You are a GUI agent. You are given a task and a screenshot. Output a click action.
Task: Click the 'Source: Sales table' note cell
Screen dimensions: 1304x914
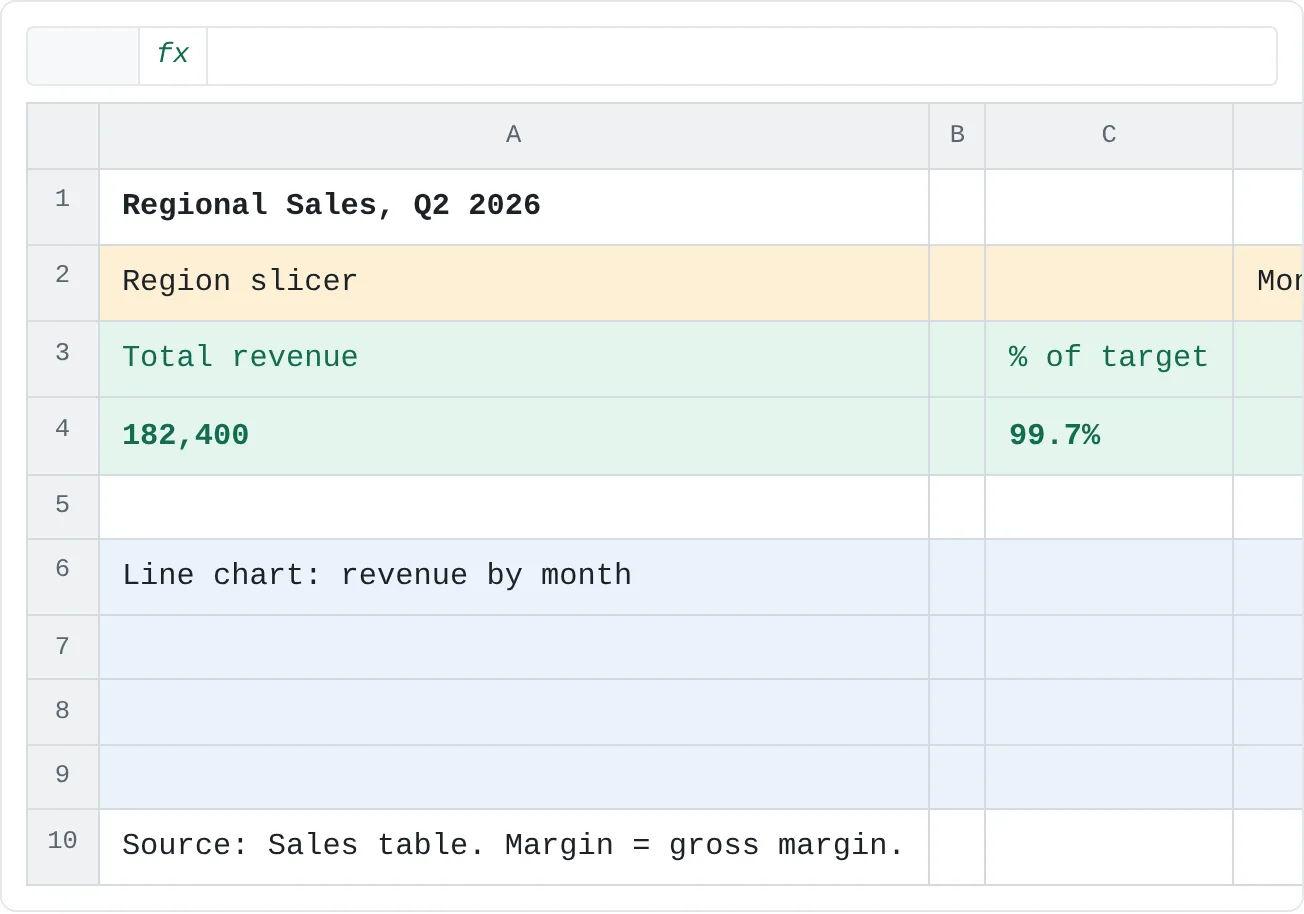[514, 847]
